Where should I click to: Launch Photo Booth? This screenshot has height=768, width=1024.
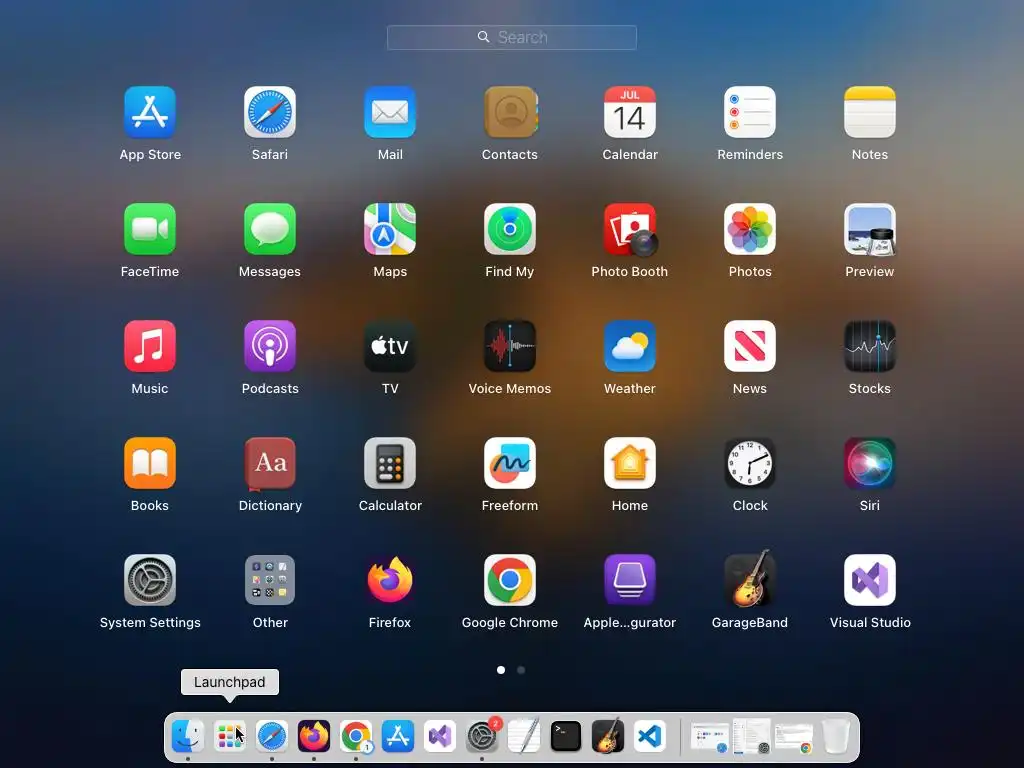tap(630, 229)
